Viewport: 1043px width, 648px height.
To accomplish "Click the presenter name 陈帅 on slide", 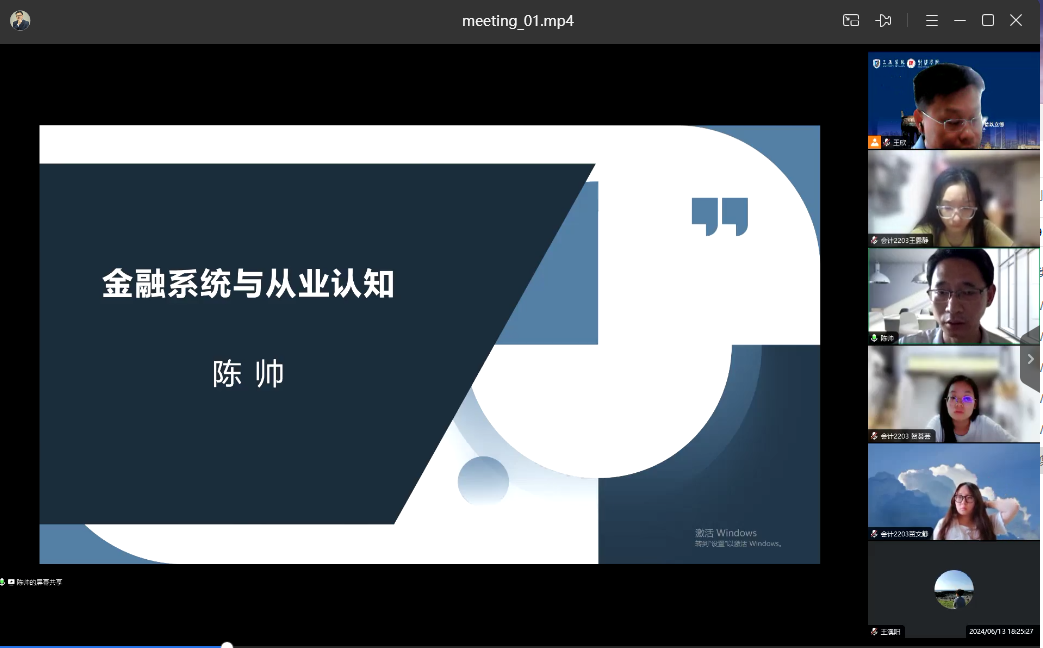I will click(248, 373).
